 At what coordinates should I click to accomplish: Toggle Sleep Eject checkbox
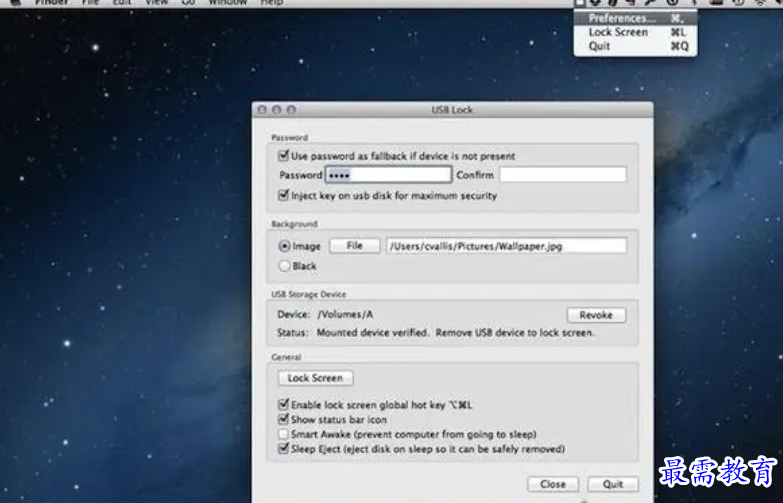click(284, 448)
